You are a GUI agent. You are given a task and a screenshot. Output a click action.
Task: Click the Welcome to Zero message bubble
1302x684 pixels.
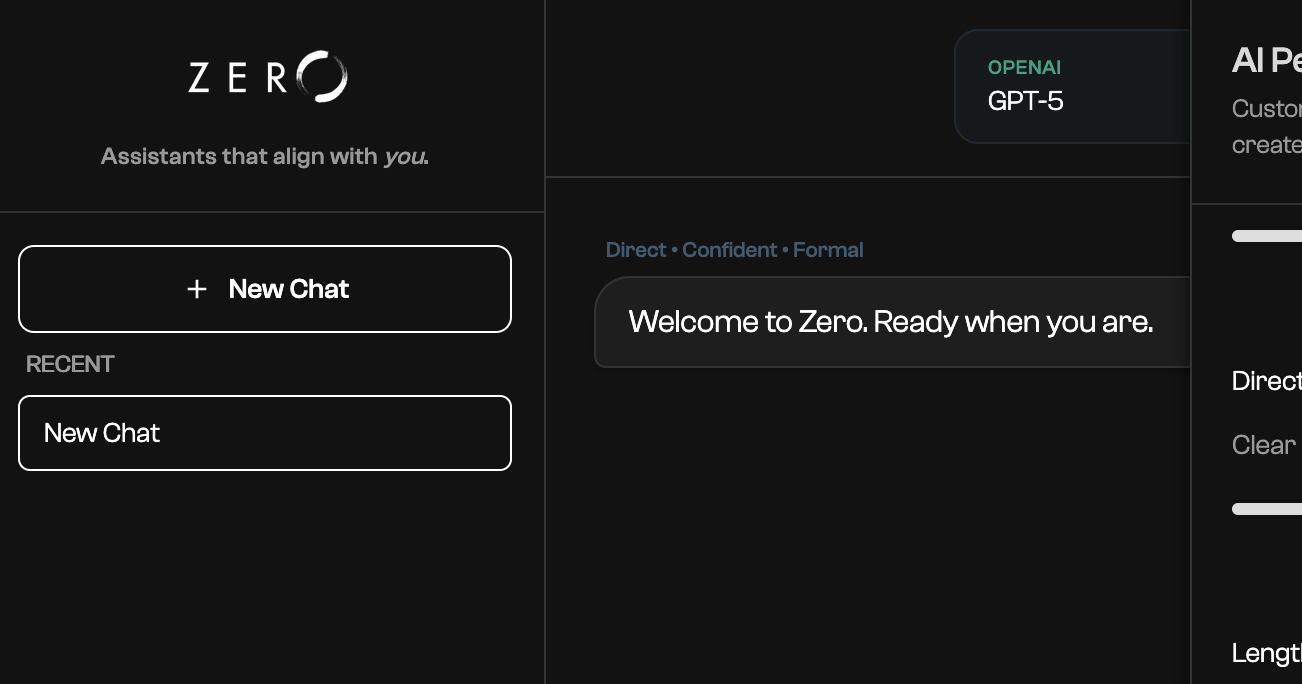tap(890, 322)
